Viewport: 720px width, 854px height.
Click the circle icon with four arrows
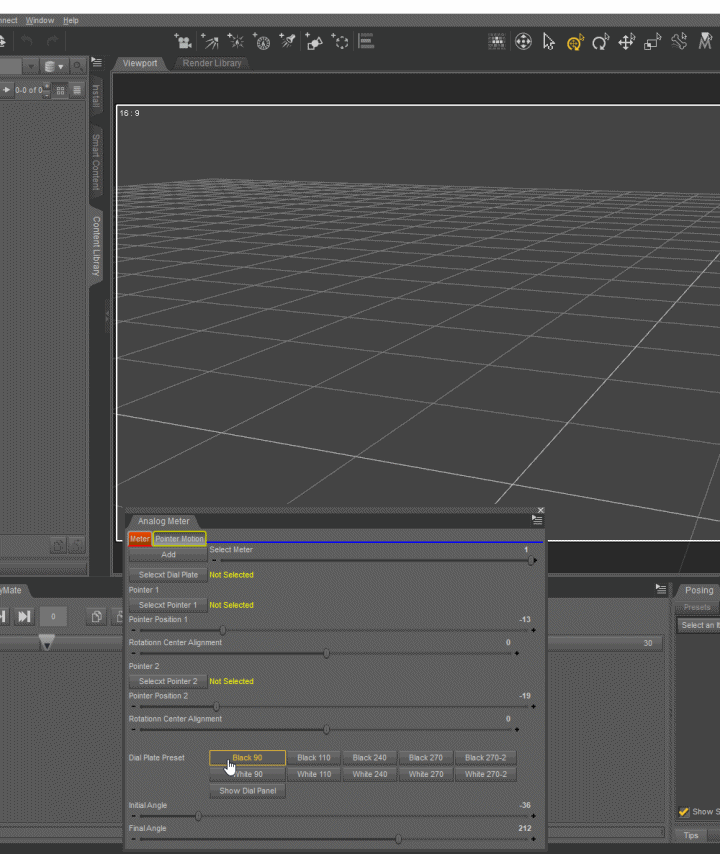[523, 41]
